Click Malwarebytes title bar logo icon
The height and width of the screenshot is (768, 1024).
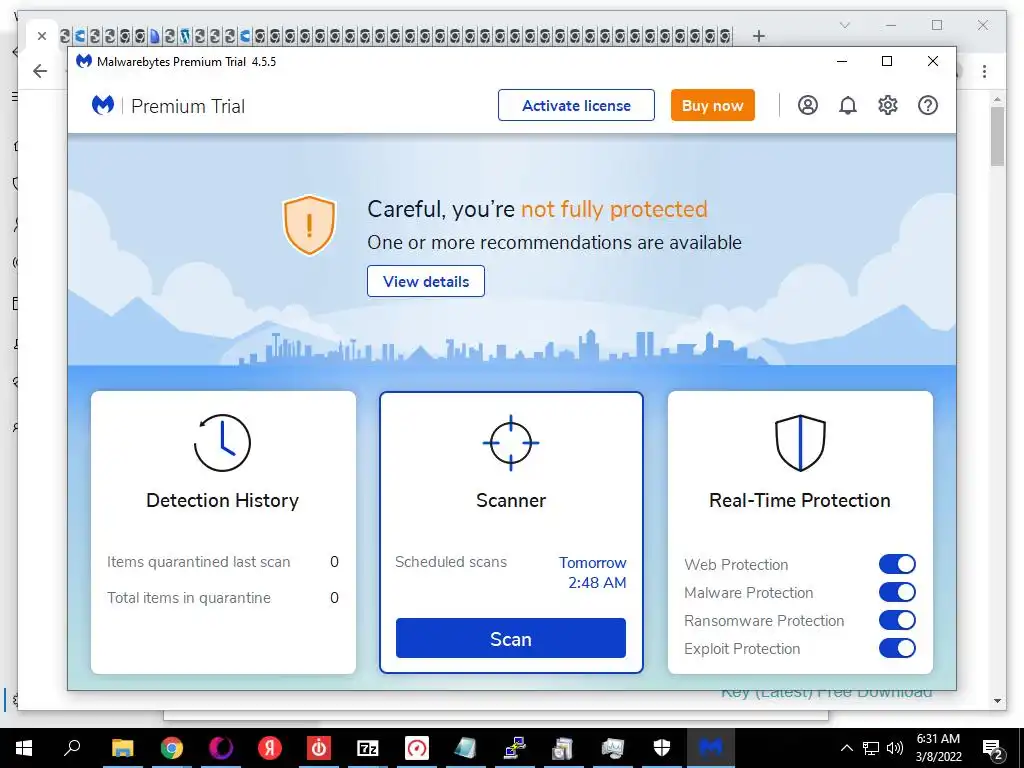pos(84,61)
